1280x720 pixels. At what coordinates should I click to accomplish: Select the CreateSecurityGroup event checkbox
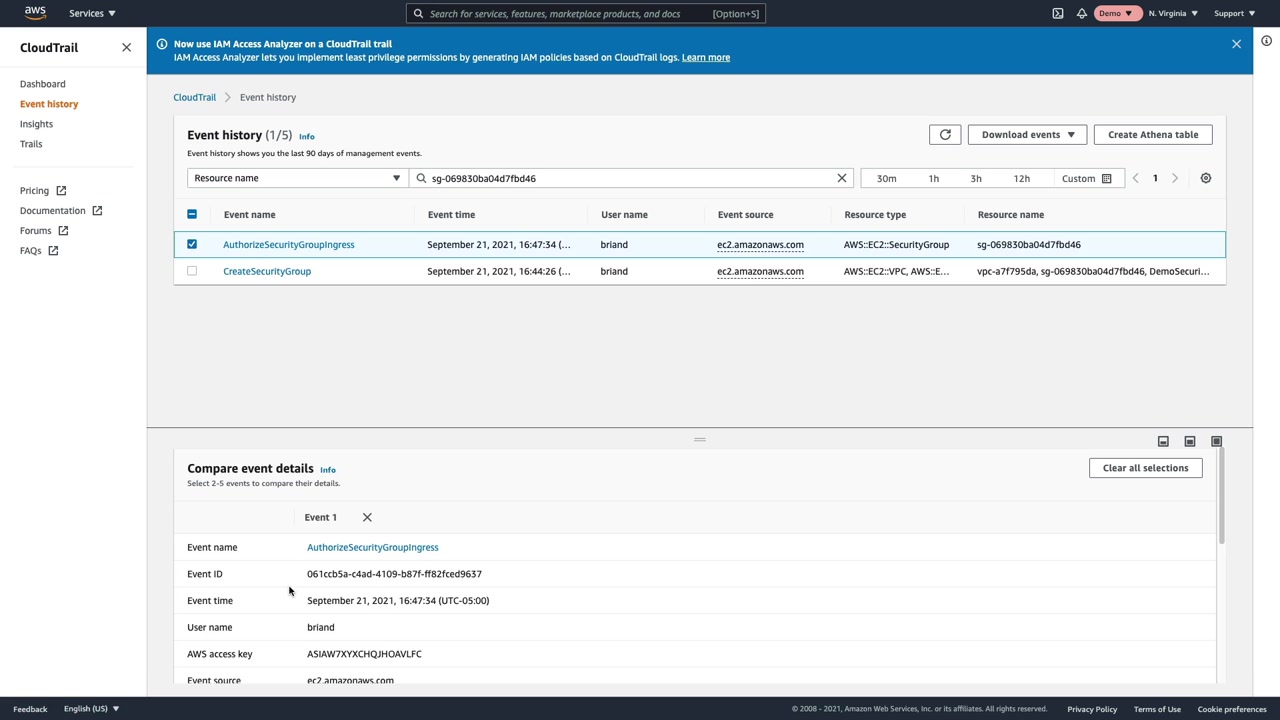click(x=192, y=271)
